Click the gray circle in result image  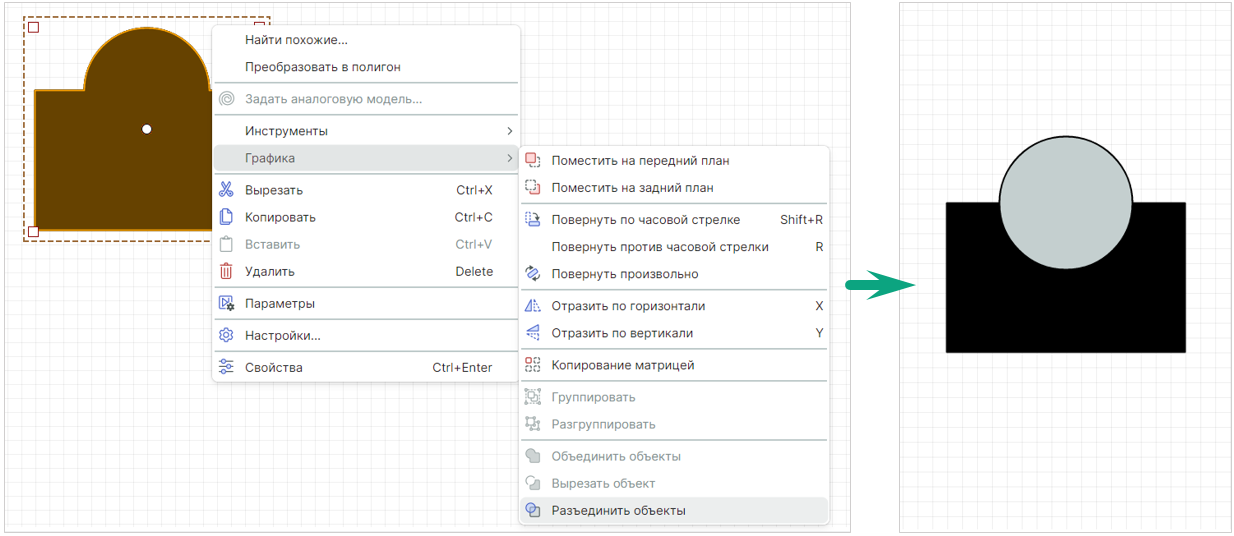[1065, 203]
